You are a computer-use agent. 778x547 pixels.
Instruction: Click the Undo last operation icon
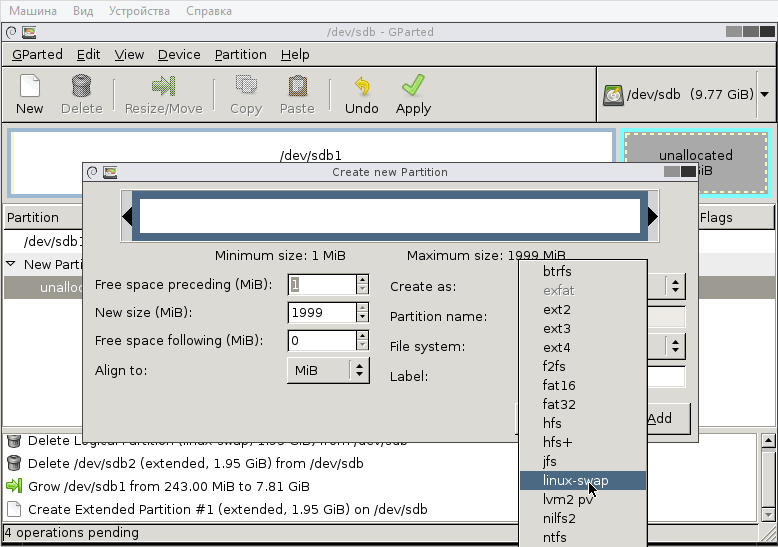362,86
